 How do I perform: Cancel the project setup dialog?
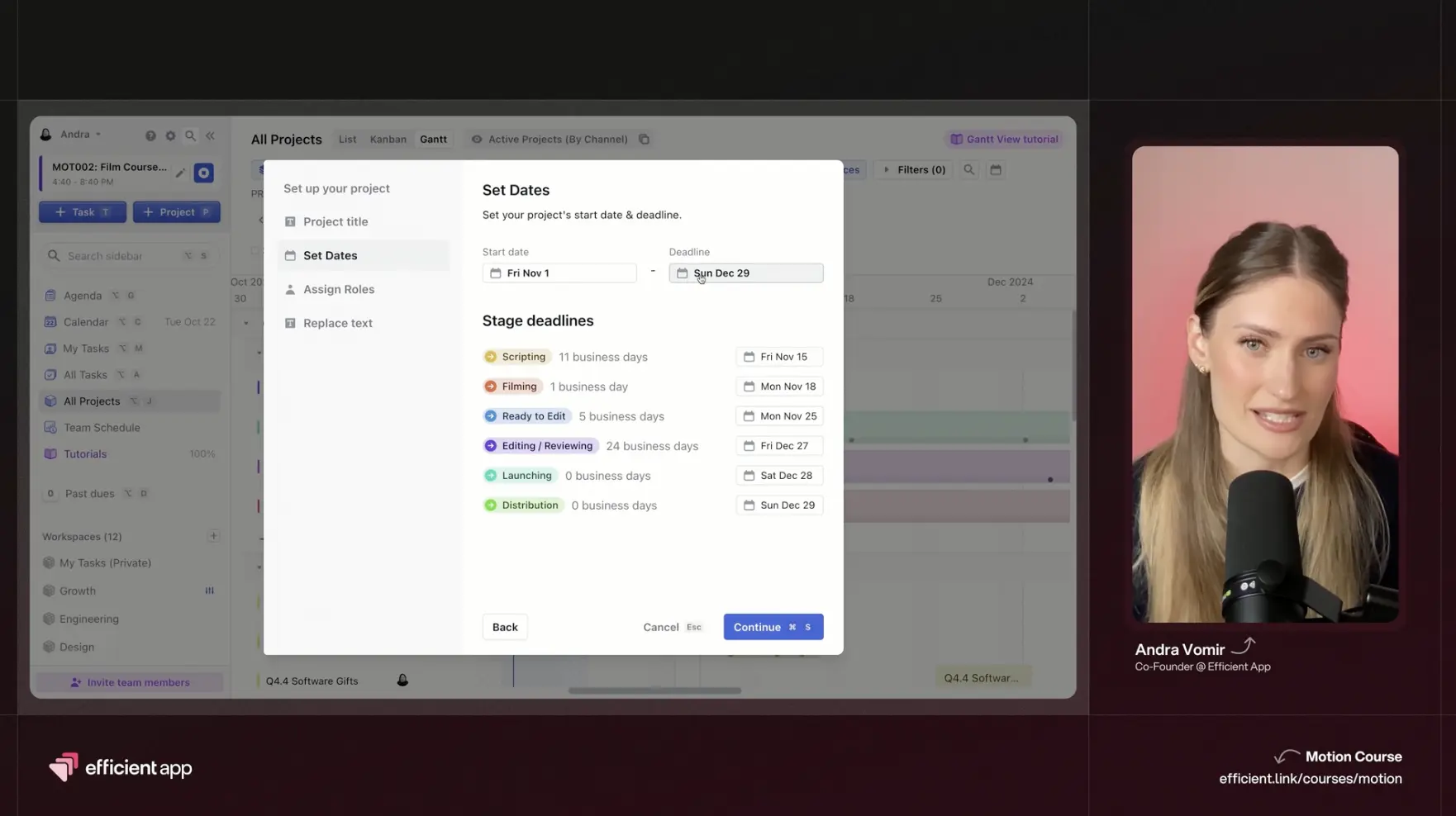[x=672, y=627]
